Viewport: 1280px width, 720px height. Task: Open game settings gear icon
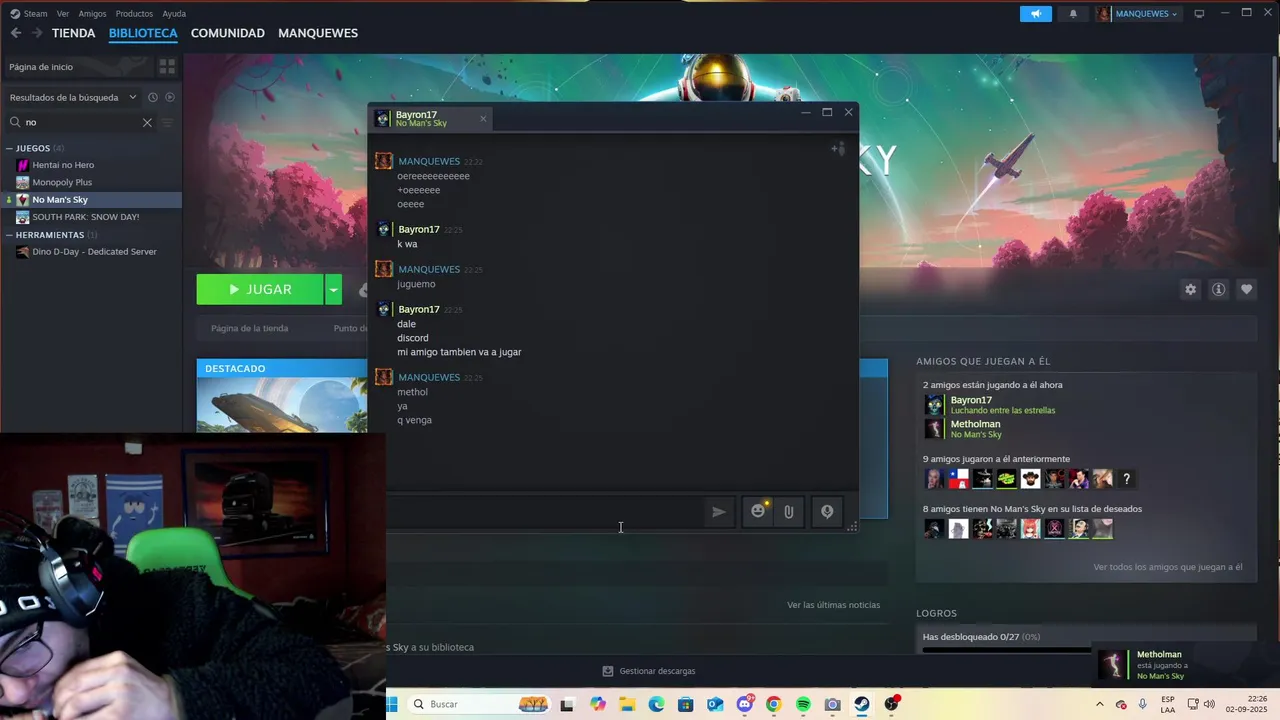1190,289
